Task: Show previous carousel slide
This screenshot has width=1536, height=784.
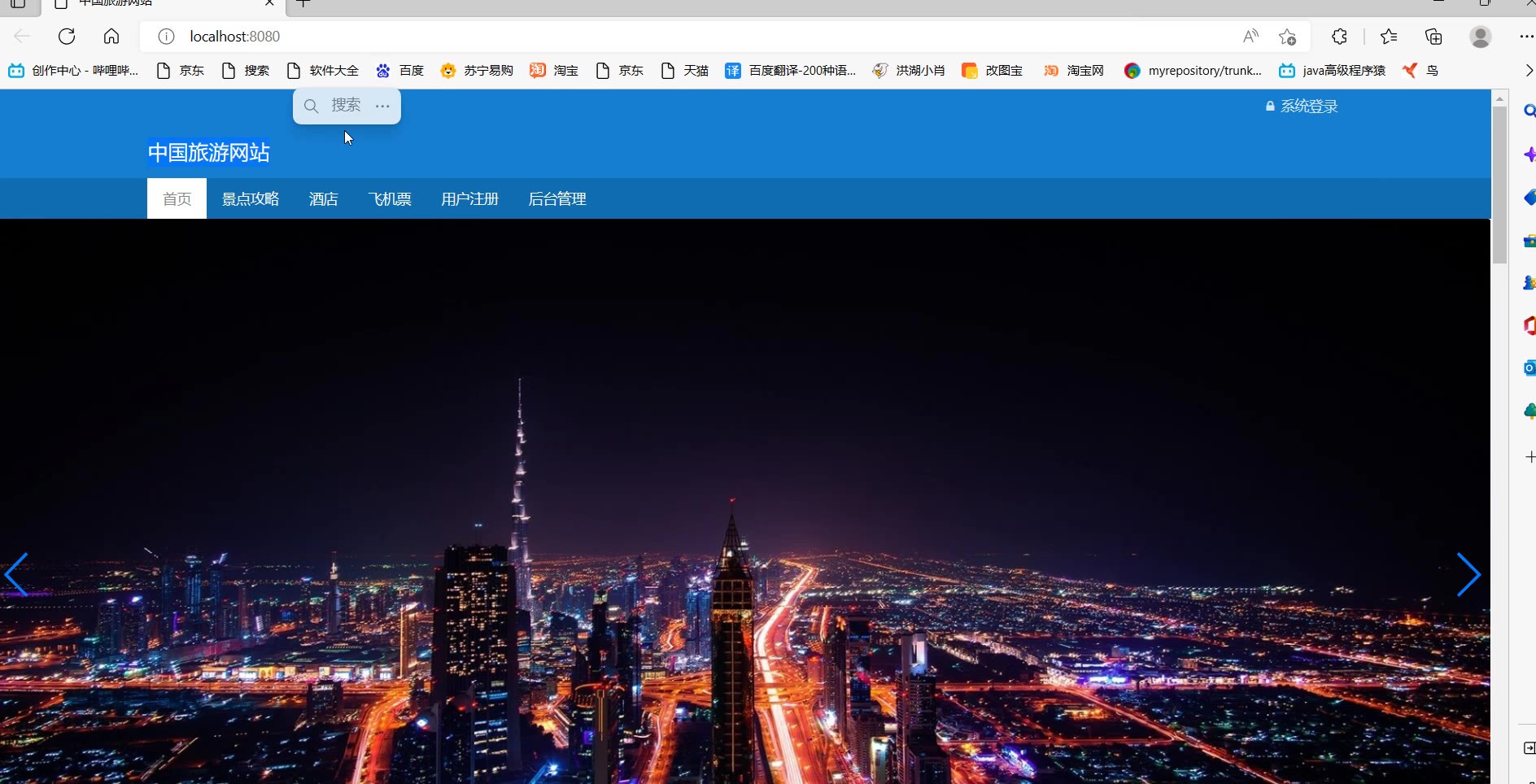Action: point(16,575)
